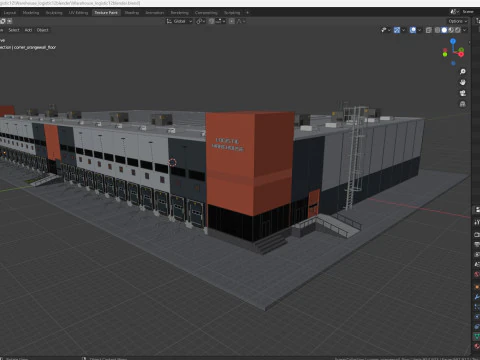Toggle proportional editing

coord(232,21)
